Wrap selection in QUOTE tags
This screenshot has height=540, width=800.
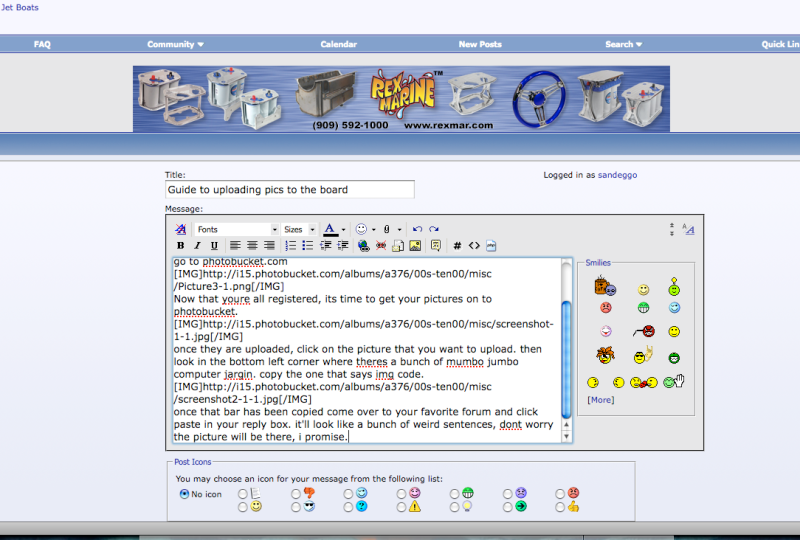coord(436,246)
